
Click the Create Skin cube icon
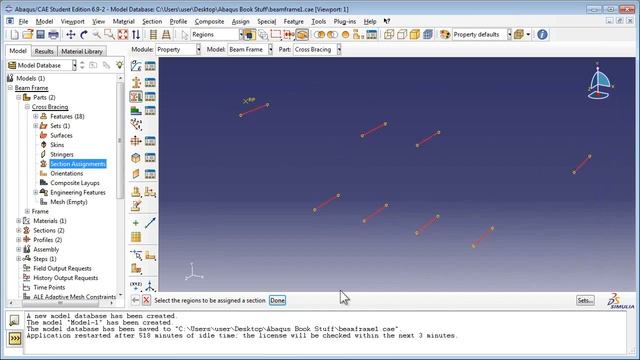point(136,158)
